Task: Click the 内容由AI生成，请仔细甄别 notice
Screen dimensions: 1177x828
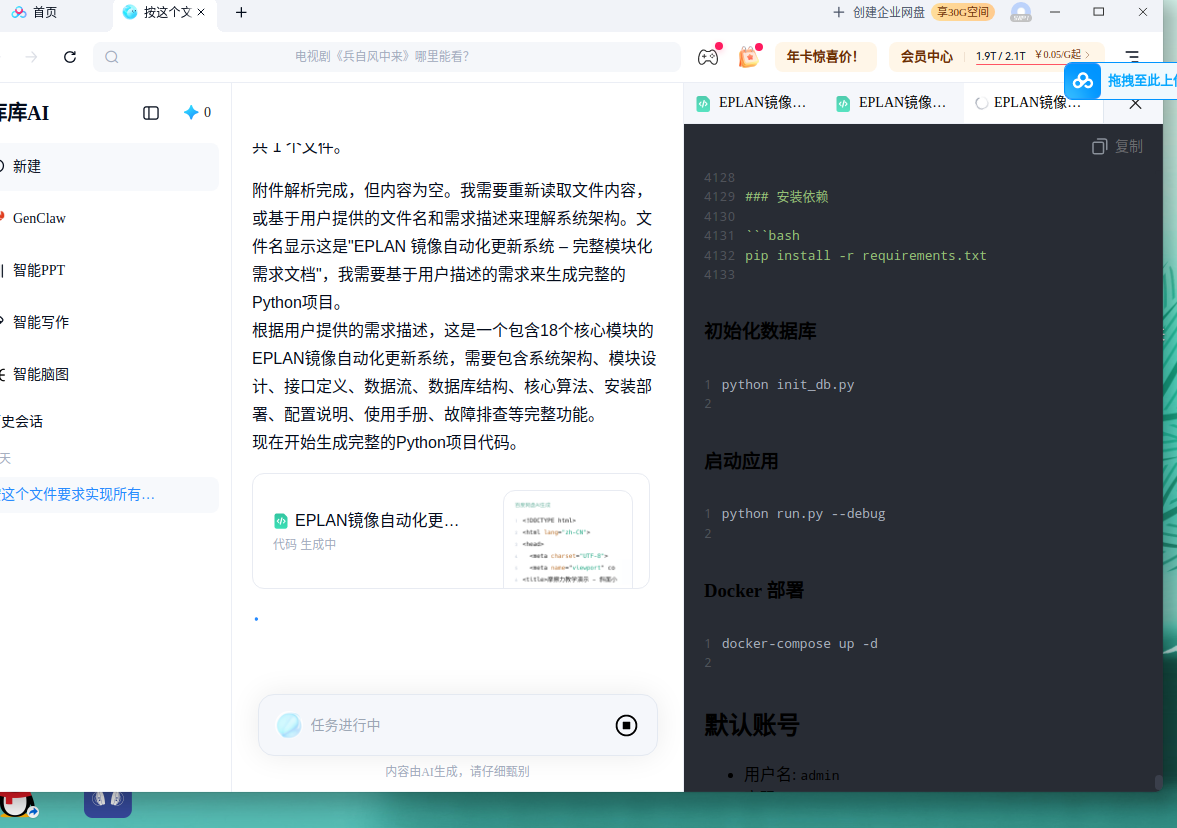Action: (x=457, y=772)
